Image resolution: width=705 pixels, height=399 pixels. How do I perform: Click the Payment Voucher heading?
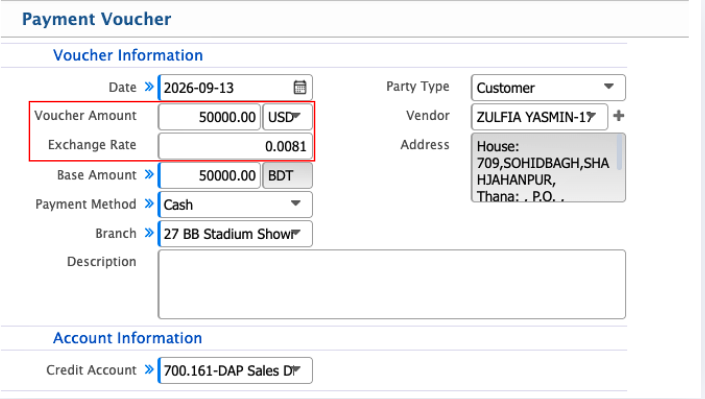[97, 19]
